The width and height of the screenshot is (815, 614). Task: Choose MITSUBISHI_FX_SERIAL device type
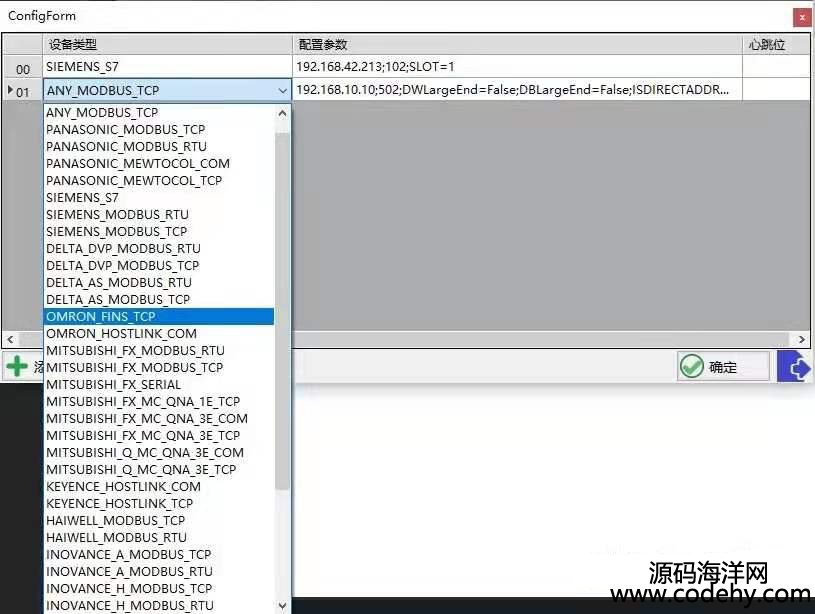159,385
